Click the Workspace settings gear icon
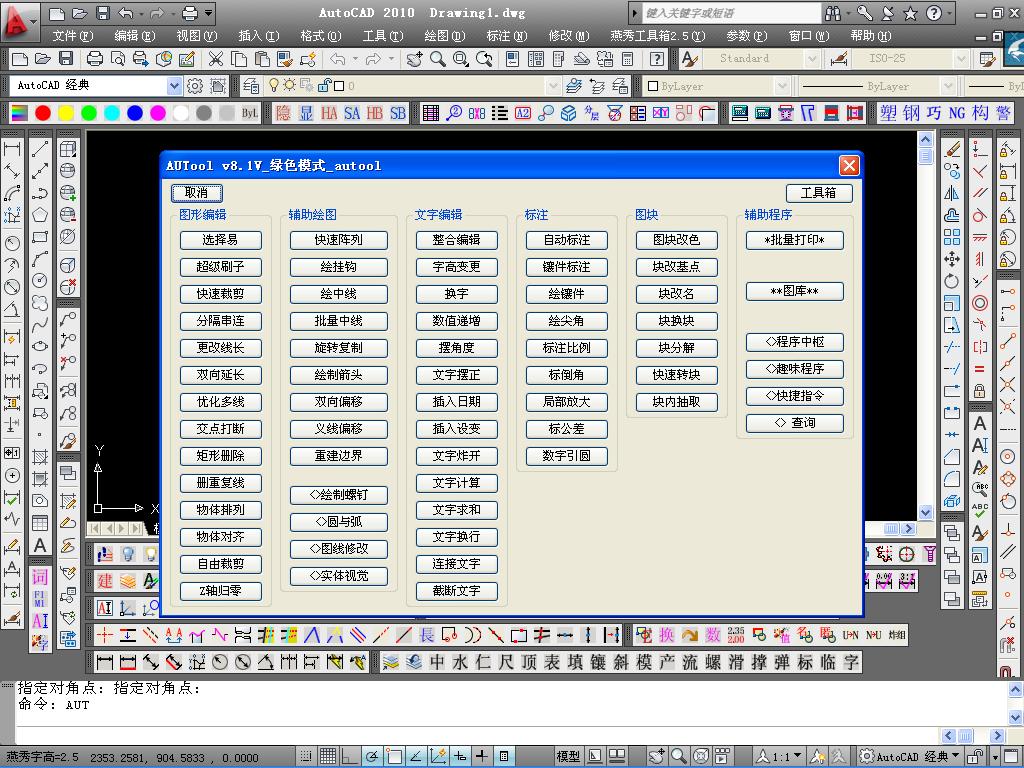This screenshot has width=1024, height=768. coord(195,86)
